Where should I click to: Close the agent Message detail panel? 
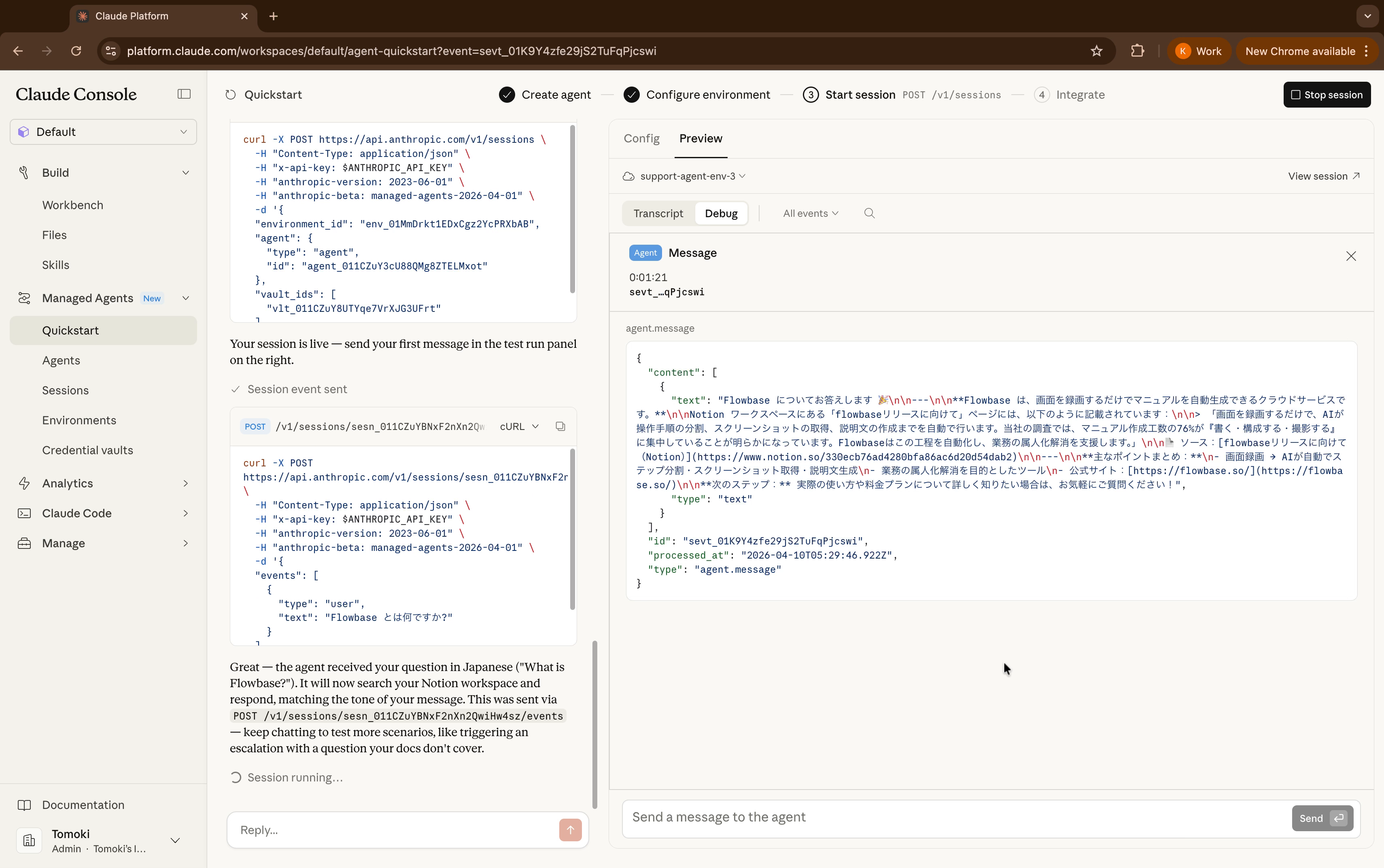(1351, 256)
